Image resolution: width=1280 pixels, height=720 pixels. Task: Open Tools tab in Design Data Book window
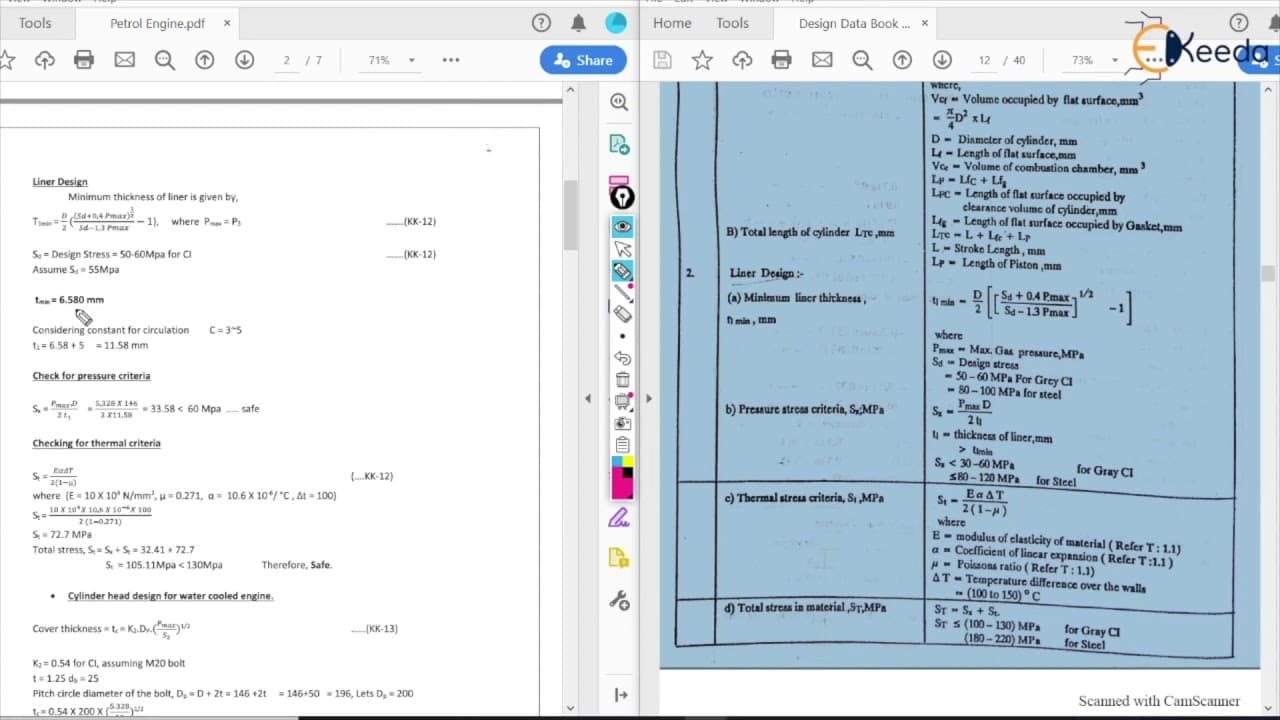point(732,23)
